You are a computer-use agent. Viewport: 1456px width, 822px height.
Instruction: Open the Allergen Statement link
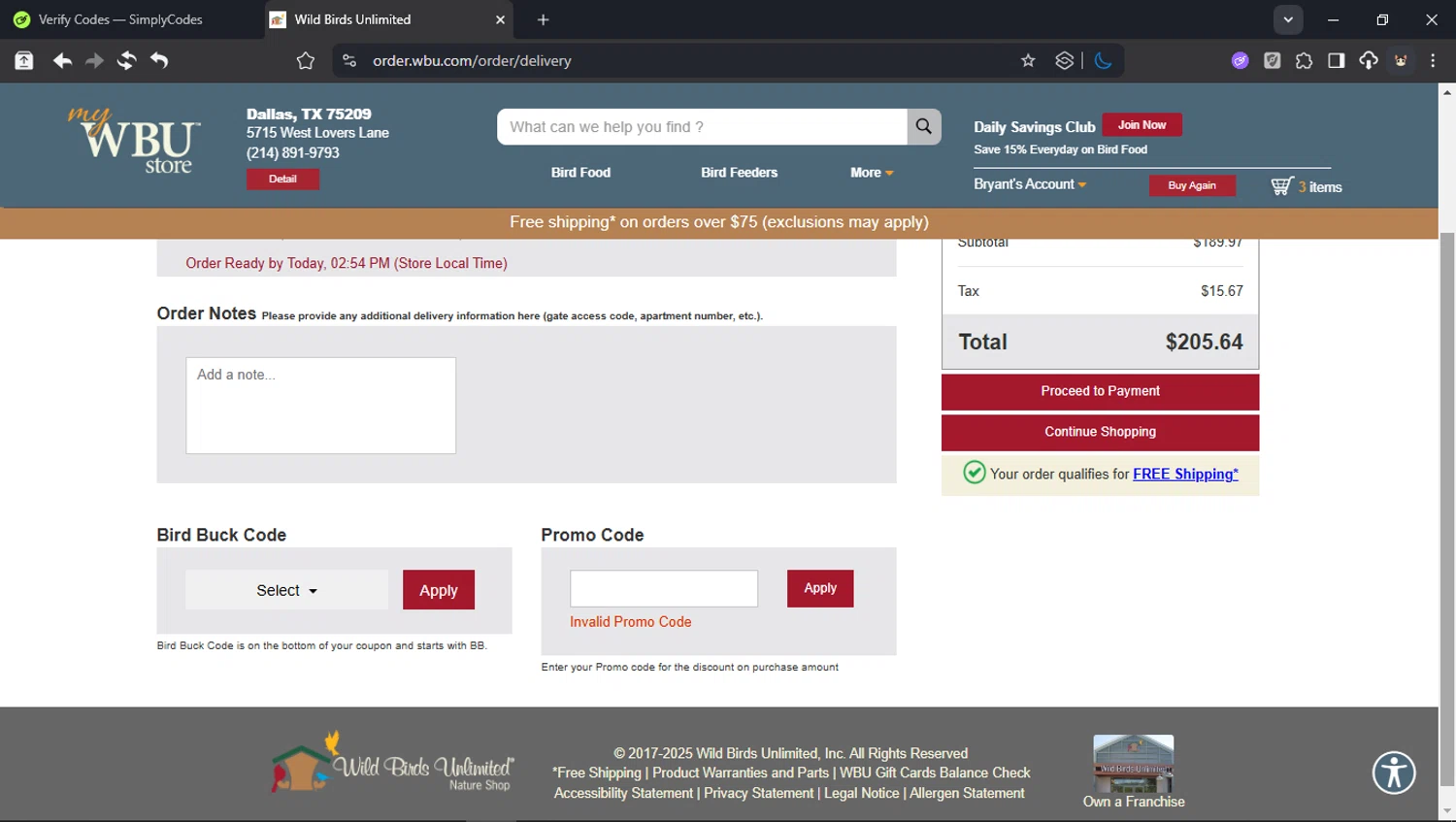967,793
